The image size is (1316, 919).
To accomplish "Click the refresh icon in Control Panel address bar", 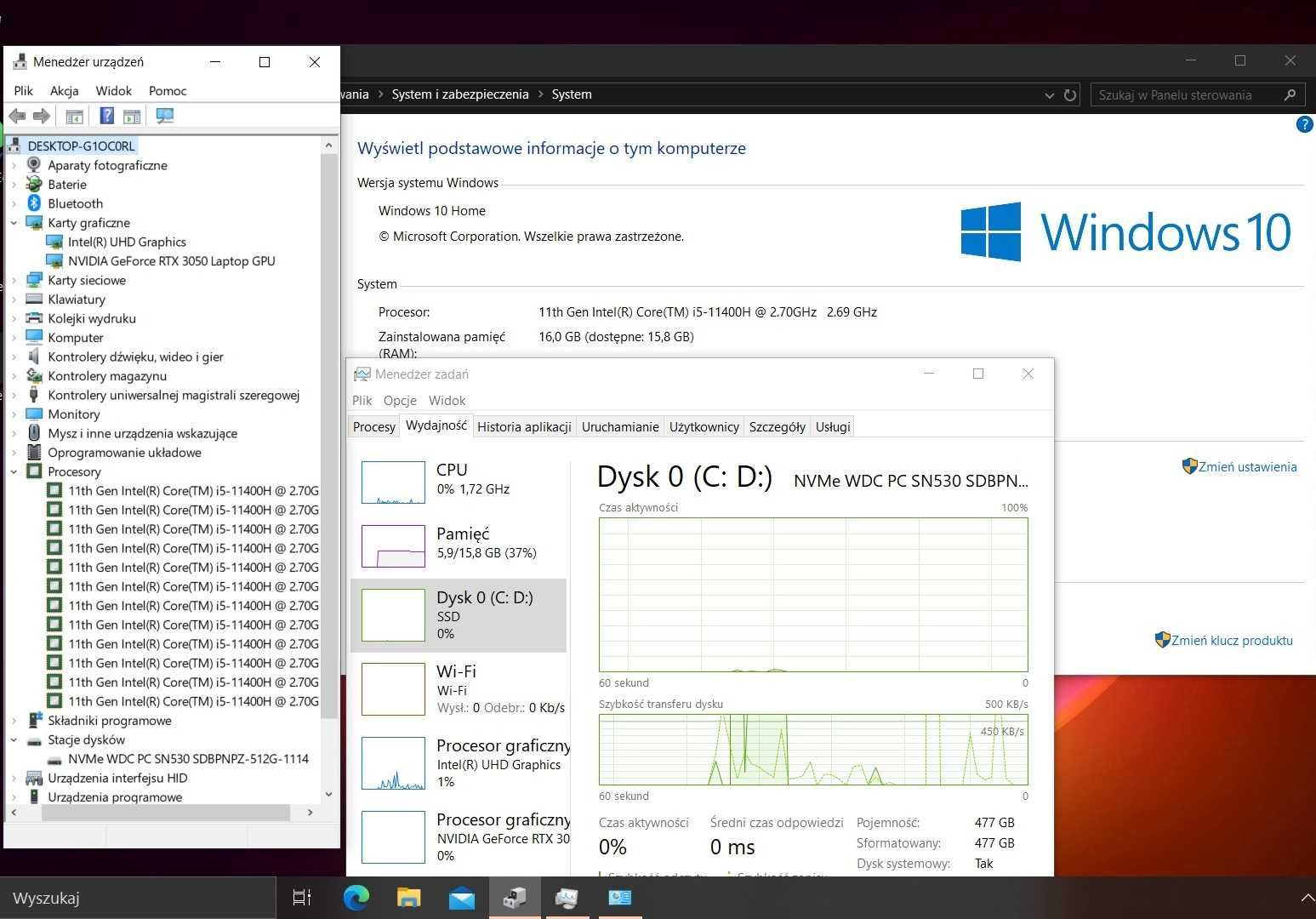I will click(x=1070, y=94).
